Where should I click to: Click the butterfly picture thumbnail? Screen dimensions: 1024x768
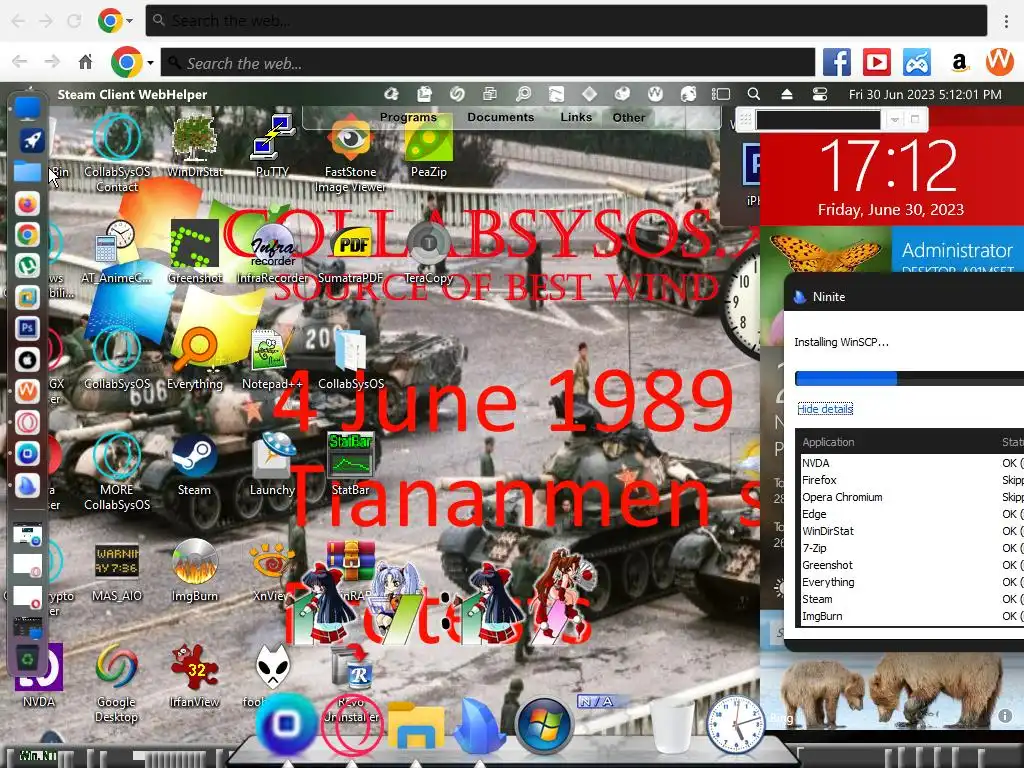(x=825, y=249)
